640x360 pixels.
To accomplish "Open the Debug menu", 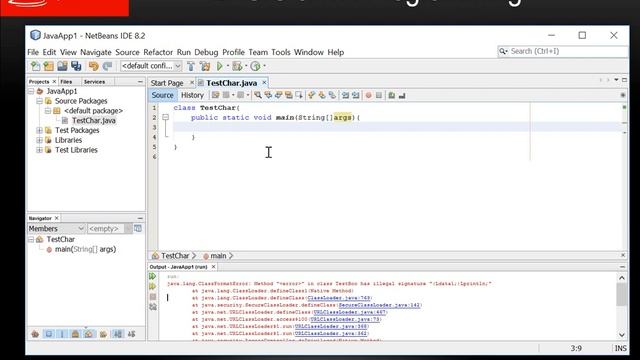I will (206, 52).
